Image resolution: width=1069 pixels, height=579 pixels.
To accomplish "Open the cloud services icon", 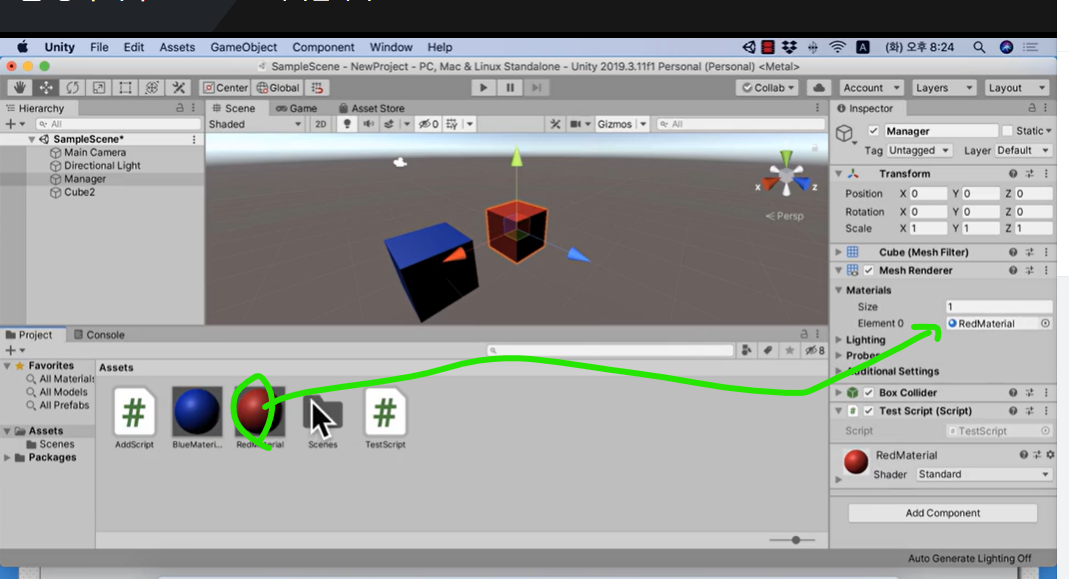I will click(819, 87).
